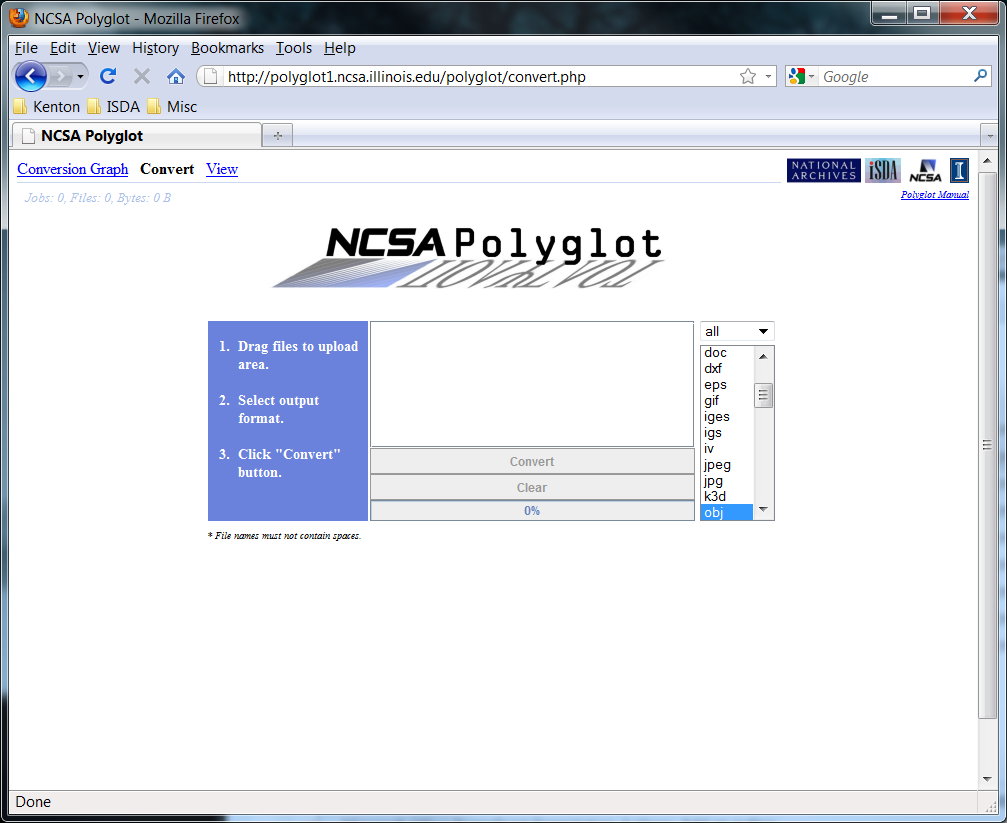This screenshot has width=1007, height=823.
Task: Select iv in the output format list
Action: pyautogui.click(x=726, y=448)
